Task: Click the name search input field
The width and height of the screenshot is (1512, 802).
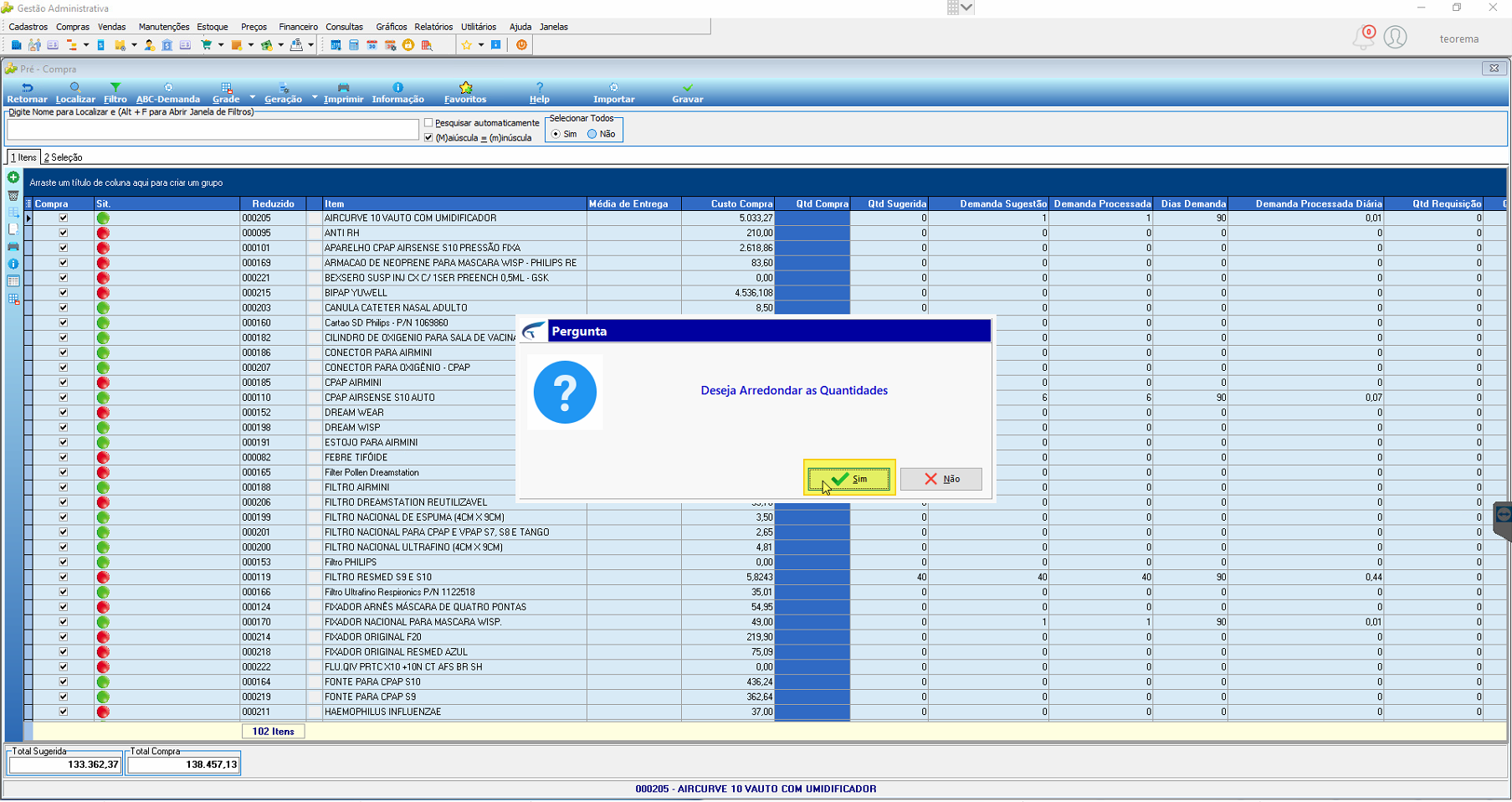Action: [x=213, y=129]
